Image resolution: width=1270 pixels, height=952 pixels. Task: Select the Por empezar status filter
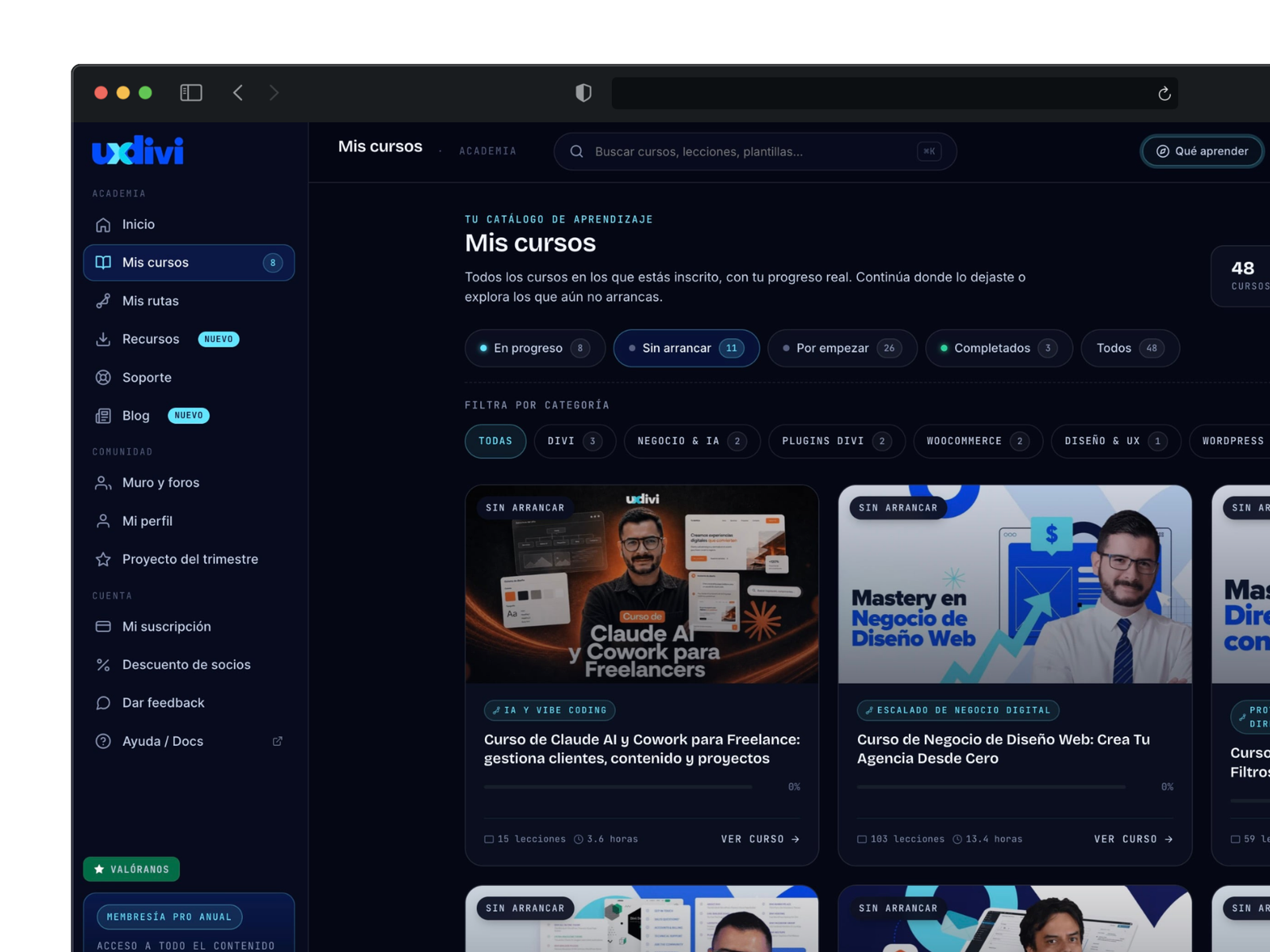coord(842,348)
